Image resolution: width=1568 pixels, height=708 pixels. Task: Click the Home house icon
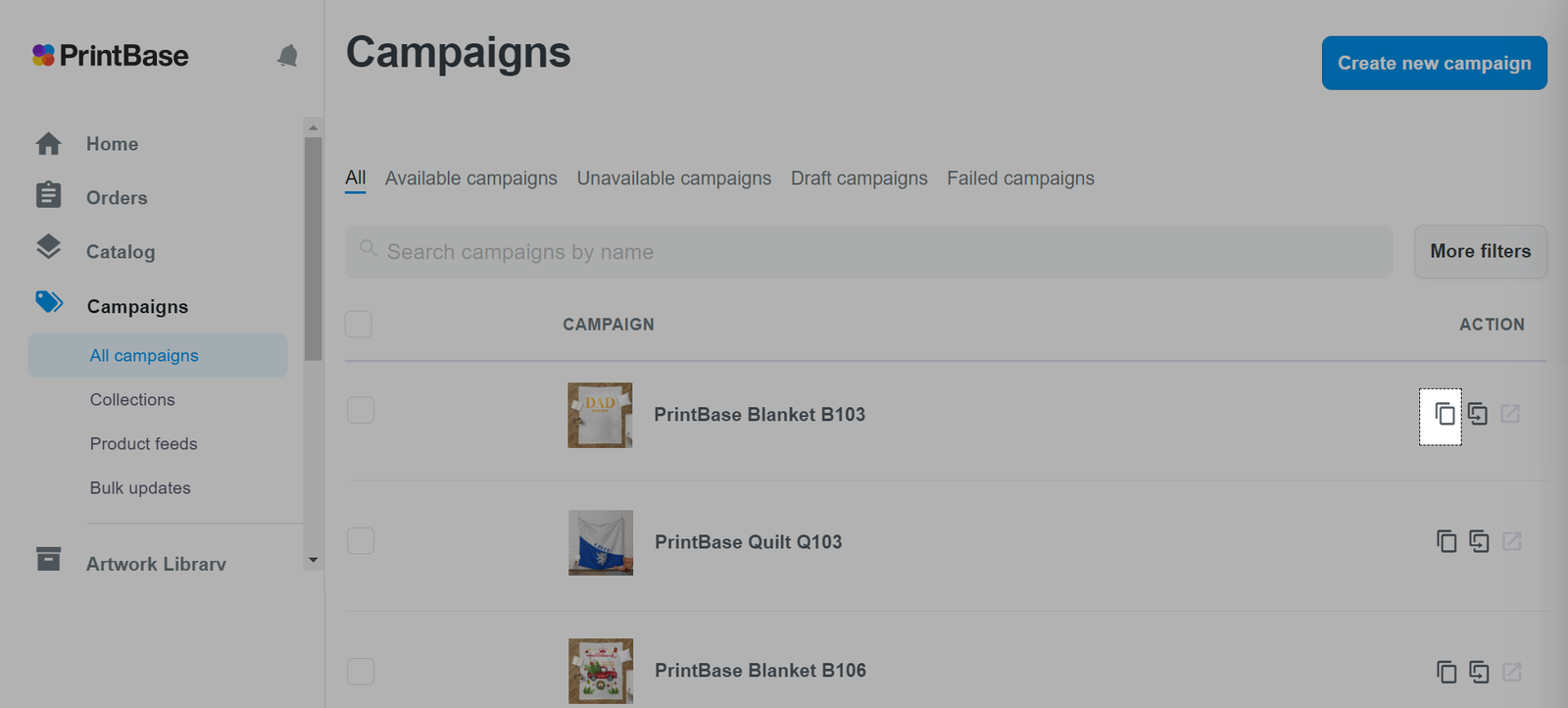point(48,144)
